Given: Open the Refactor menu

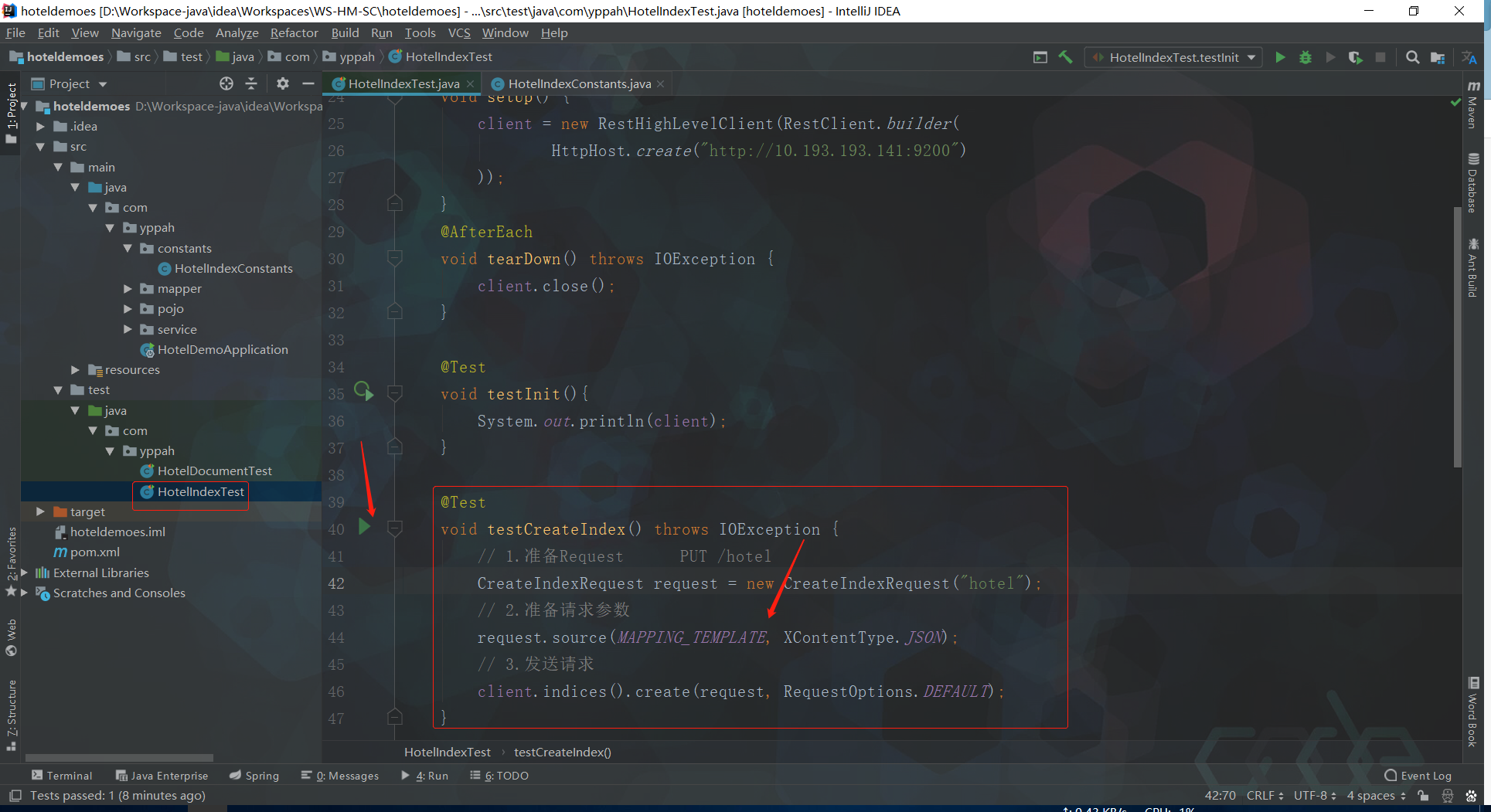Looking at the screenshot, I should click(x=294, y=32).
